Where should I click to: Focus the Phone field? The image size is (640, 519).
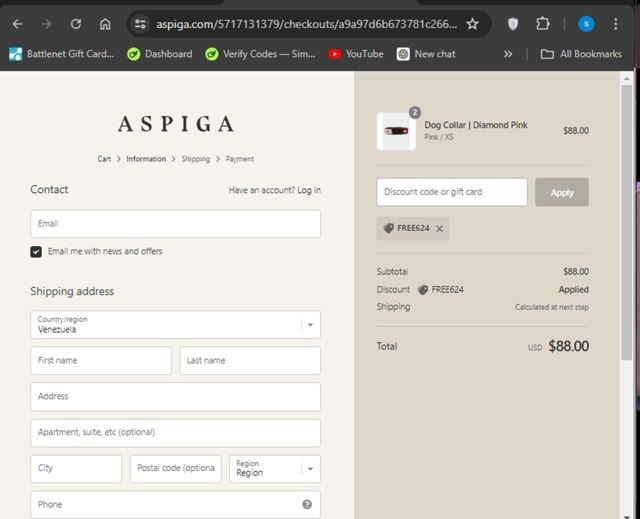click(x=176, y=505)
